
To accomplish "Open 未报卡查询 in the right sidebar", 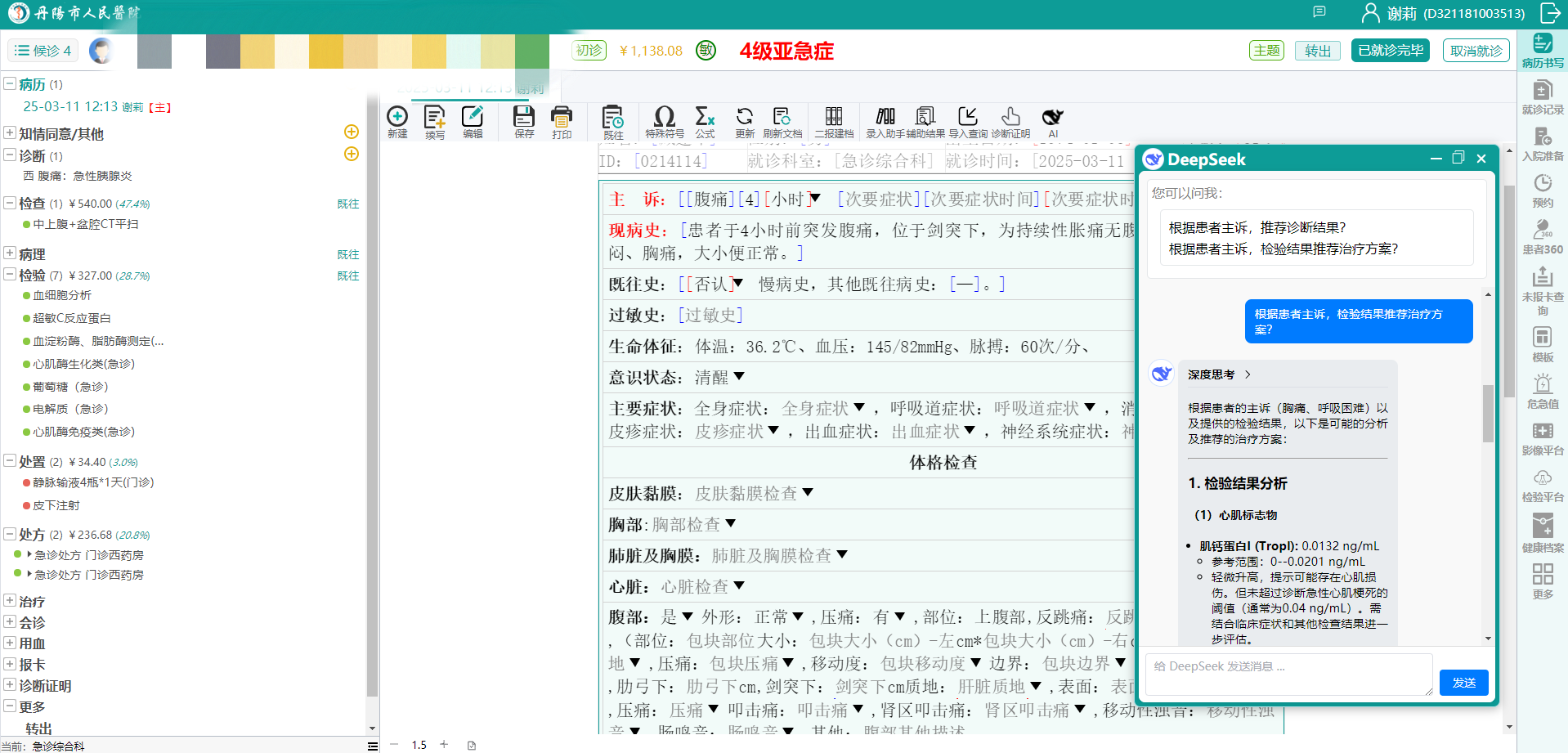I will 1543,291.
